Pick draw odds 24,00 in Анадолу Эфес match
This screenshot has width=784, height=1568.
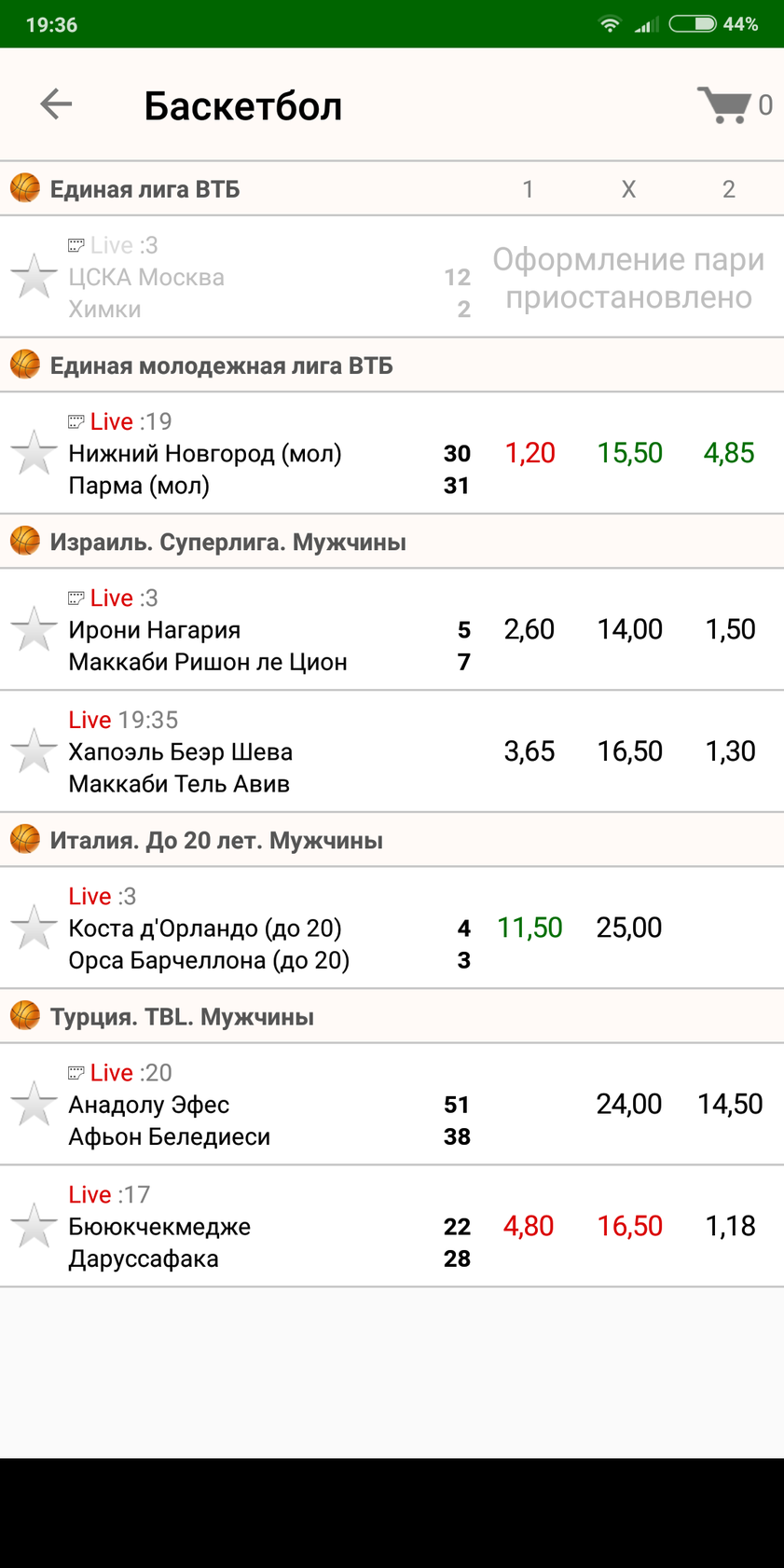point(629,1104)
